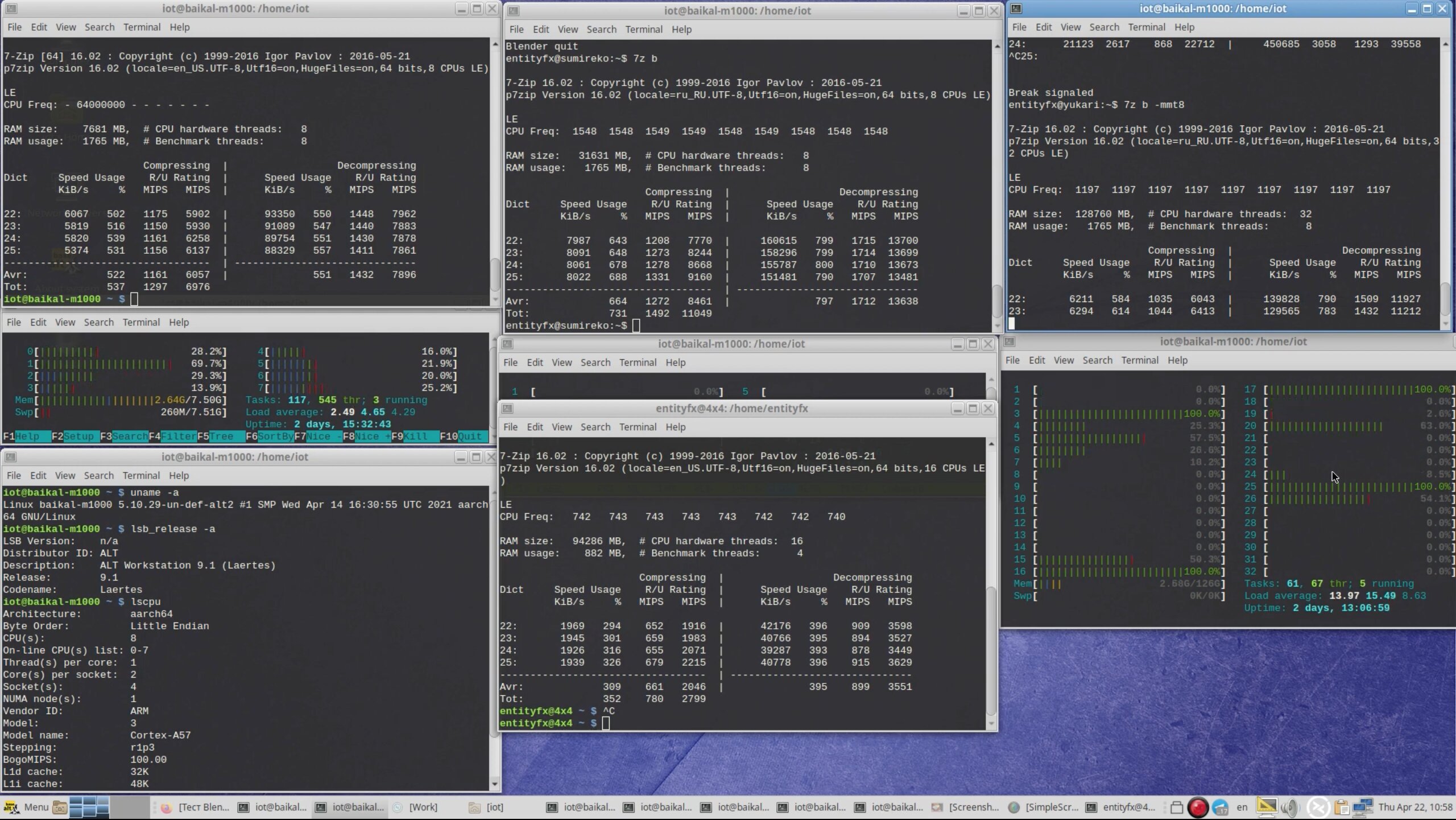Image resolution: width=1456 pixels, height=820 pixels.
Task: Open View menu in sumireko terminal window
Action: (567, 30)
